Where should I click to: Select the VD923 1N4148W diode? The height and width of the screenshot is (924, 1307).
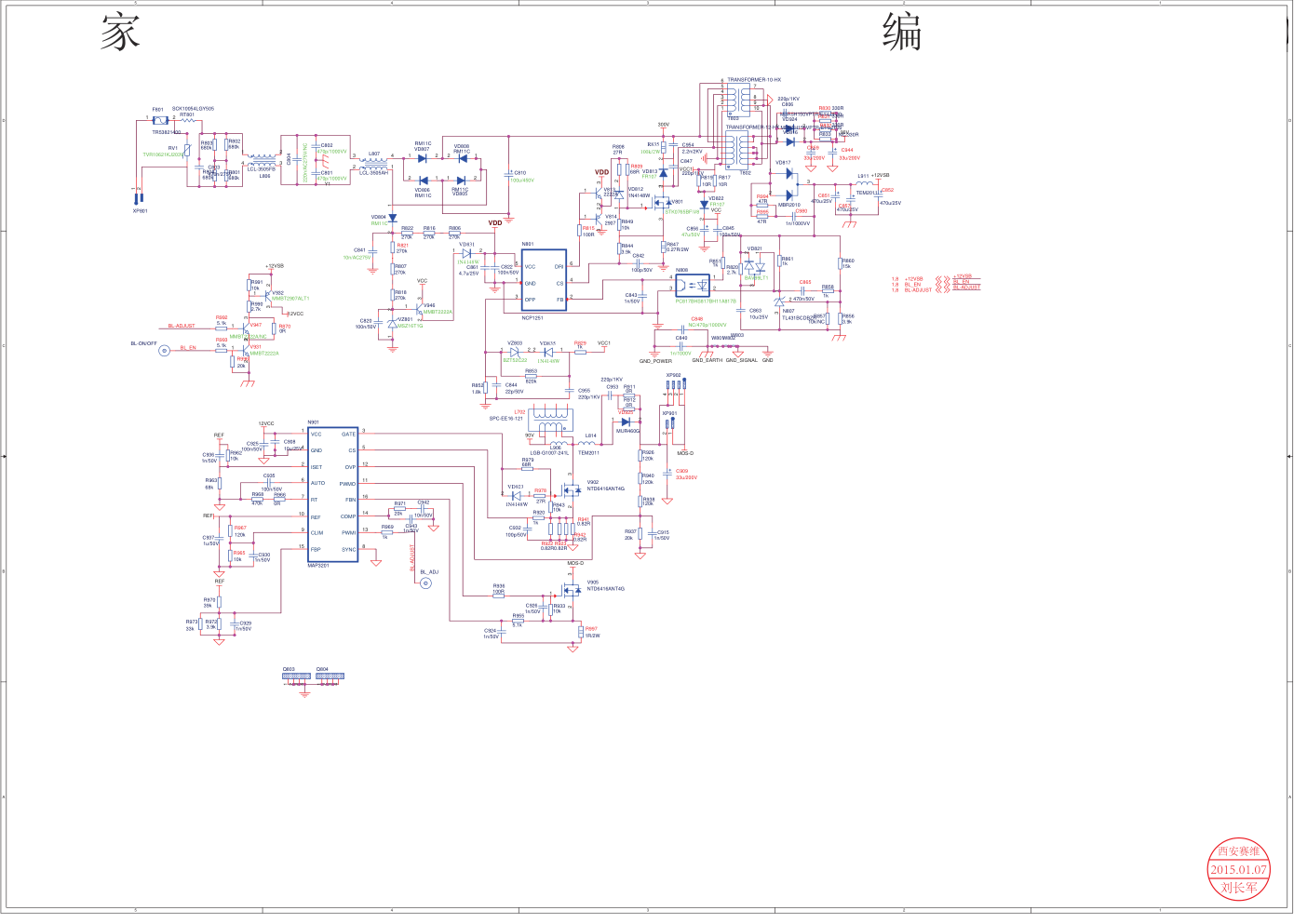[x=516, y=495]
